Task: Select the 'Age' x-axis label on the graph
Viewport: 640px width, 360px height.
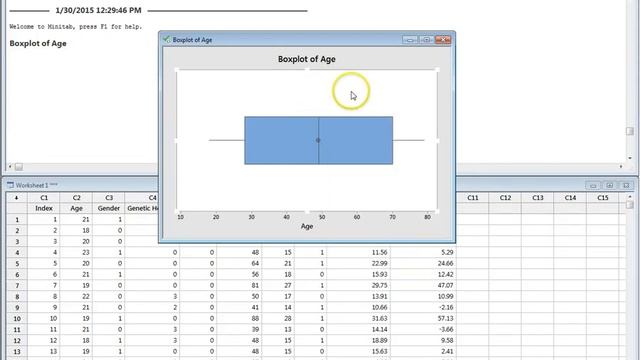Action: (x=307, y=226)
